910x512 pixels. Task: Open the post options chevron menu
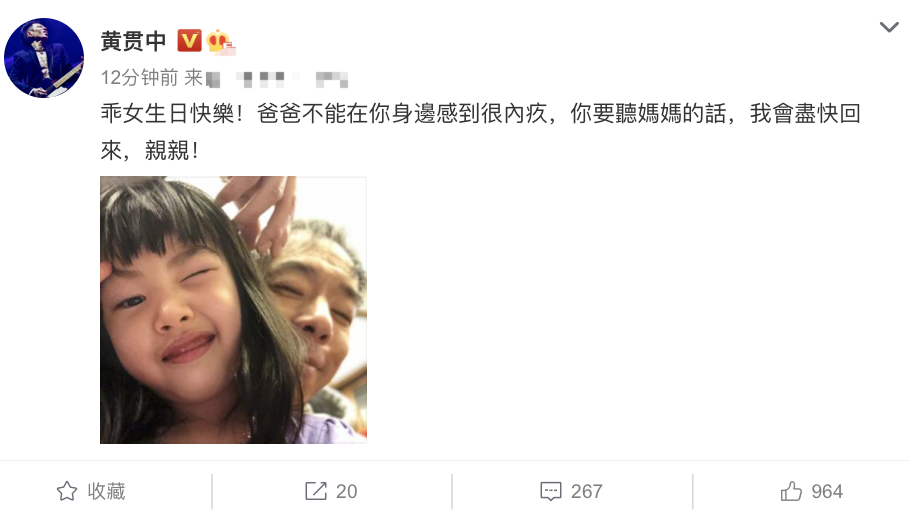coord(889,27)
